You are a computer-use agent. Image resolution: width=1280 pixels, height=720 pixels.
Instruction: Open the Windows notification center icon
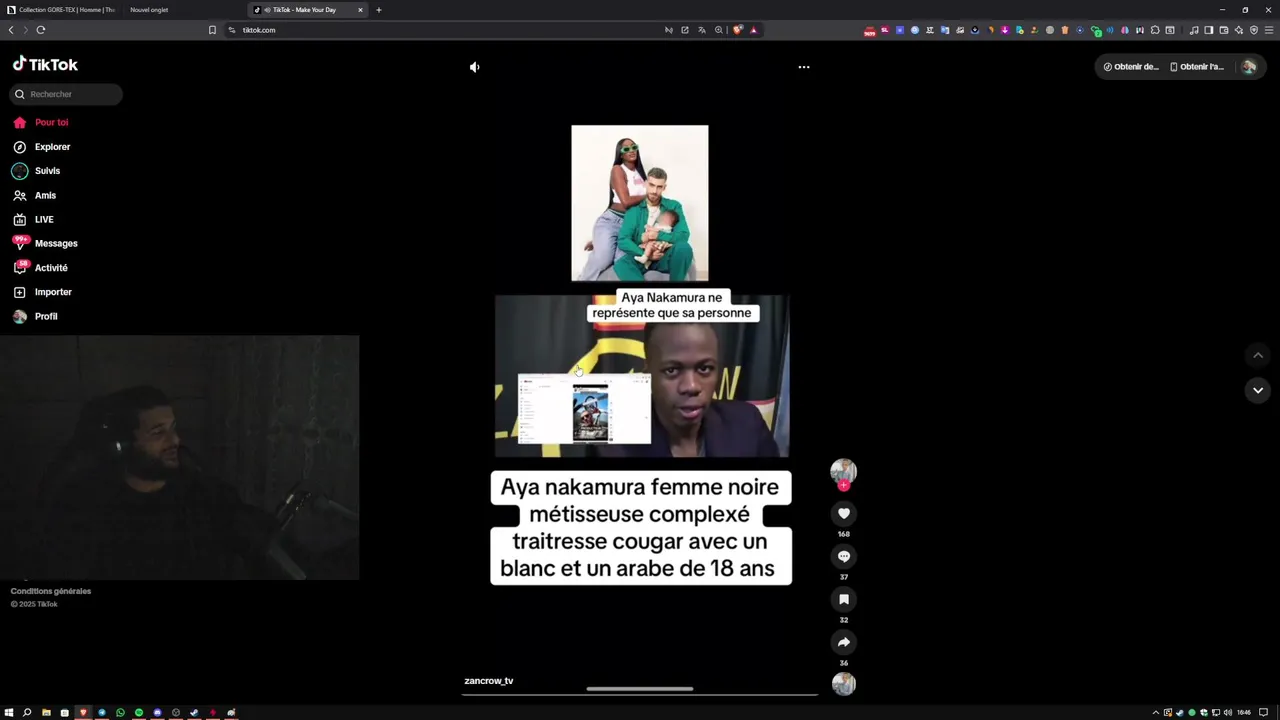click(1264, 712)
